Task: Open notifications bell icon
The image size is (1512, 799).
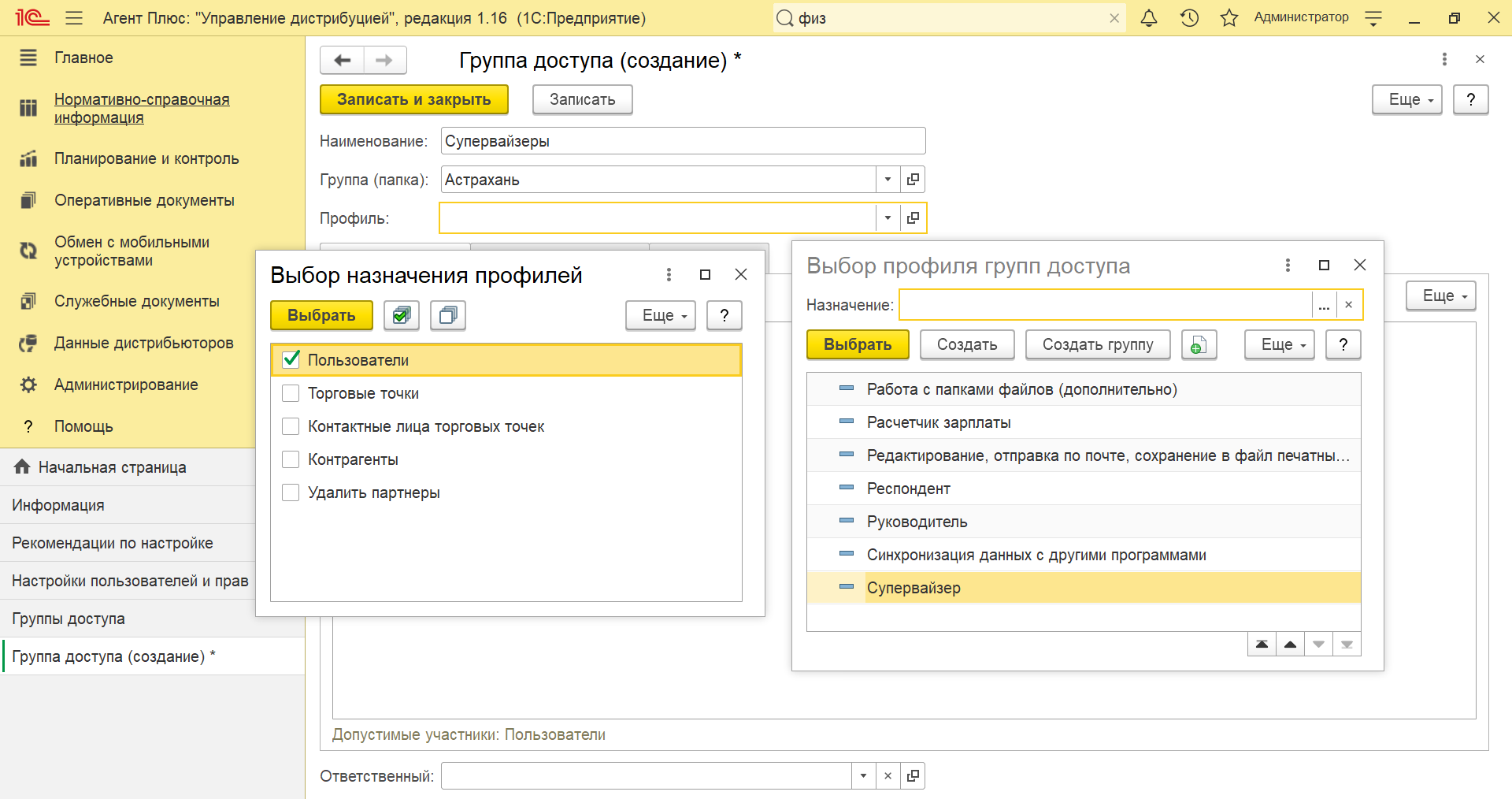Action: coord(1149,17)
